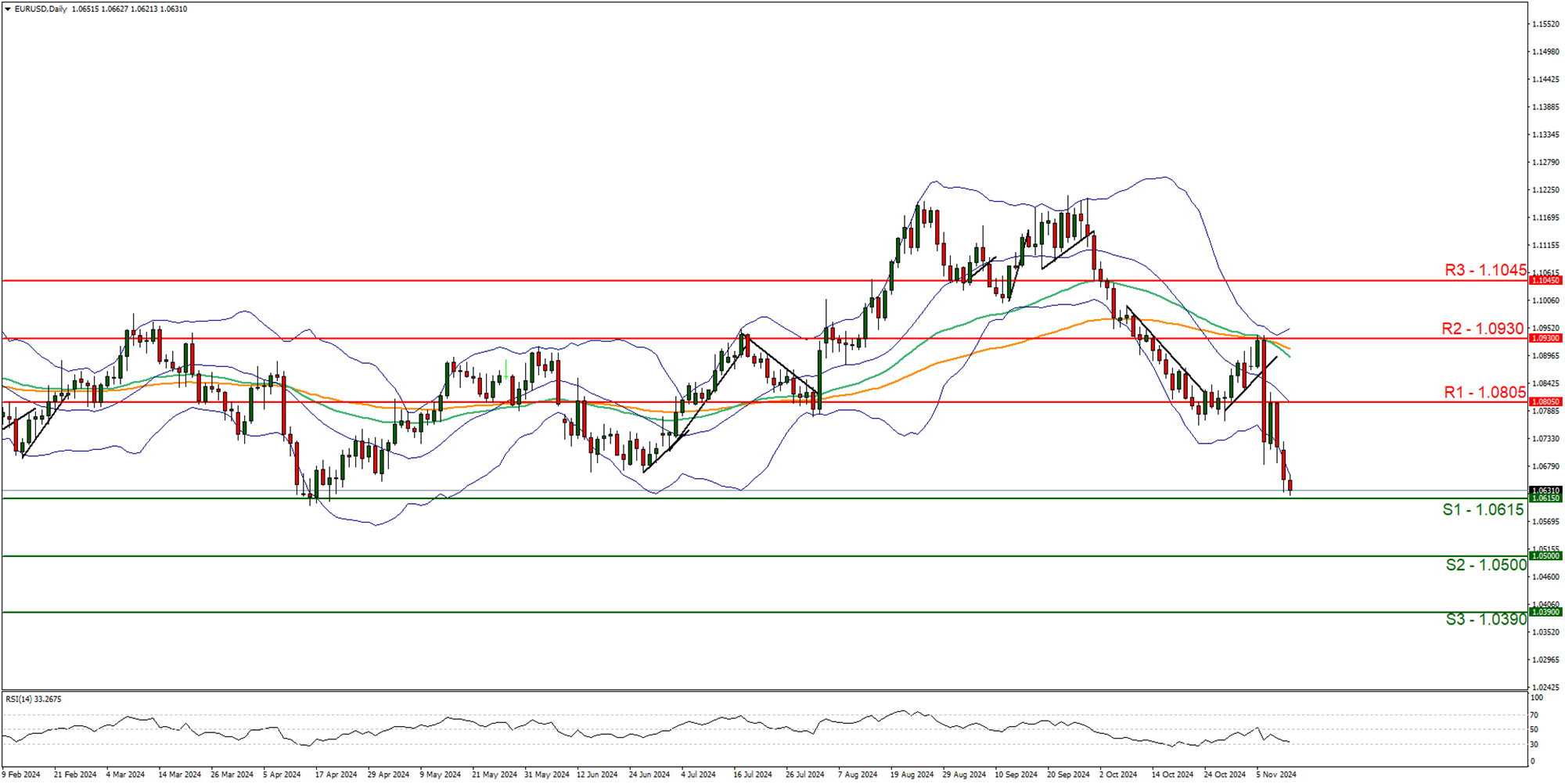This screenshot has height=784, width=1565.
Task: Click the green 1.05000 price tag on axis
Action: 1545,556
